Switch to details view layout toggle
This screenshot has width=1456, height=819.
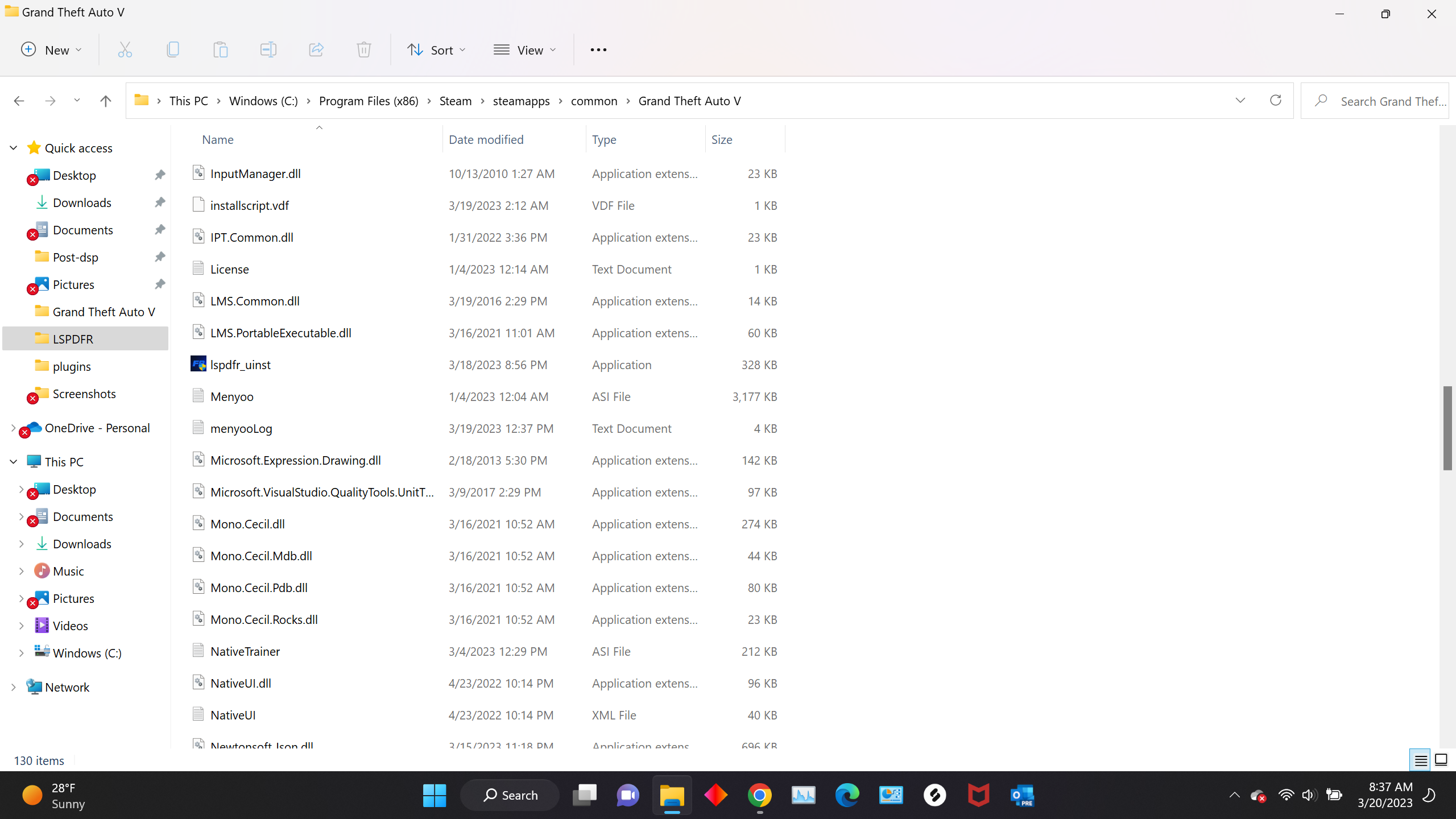(1420, 760)
